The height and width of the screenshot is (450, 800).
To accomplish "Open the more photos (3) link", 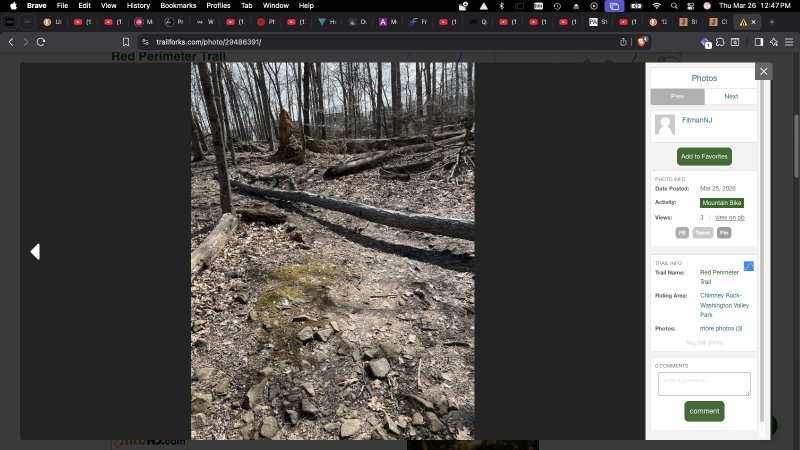I will [x=721, y=328].
